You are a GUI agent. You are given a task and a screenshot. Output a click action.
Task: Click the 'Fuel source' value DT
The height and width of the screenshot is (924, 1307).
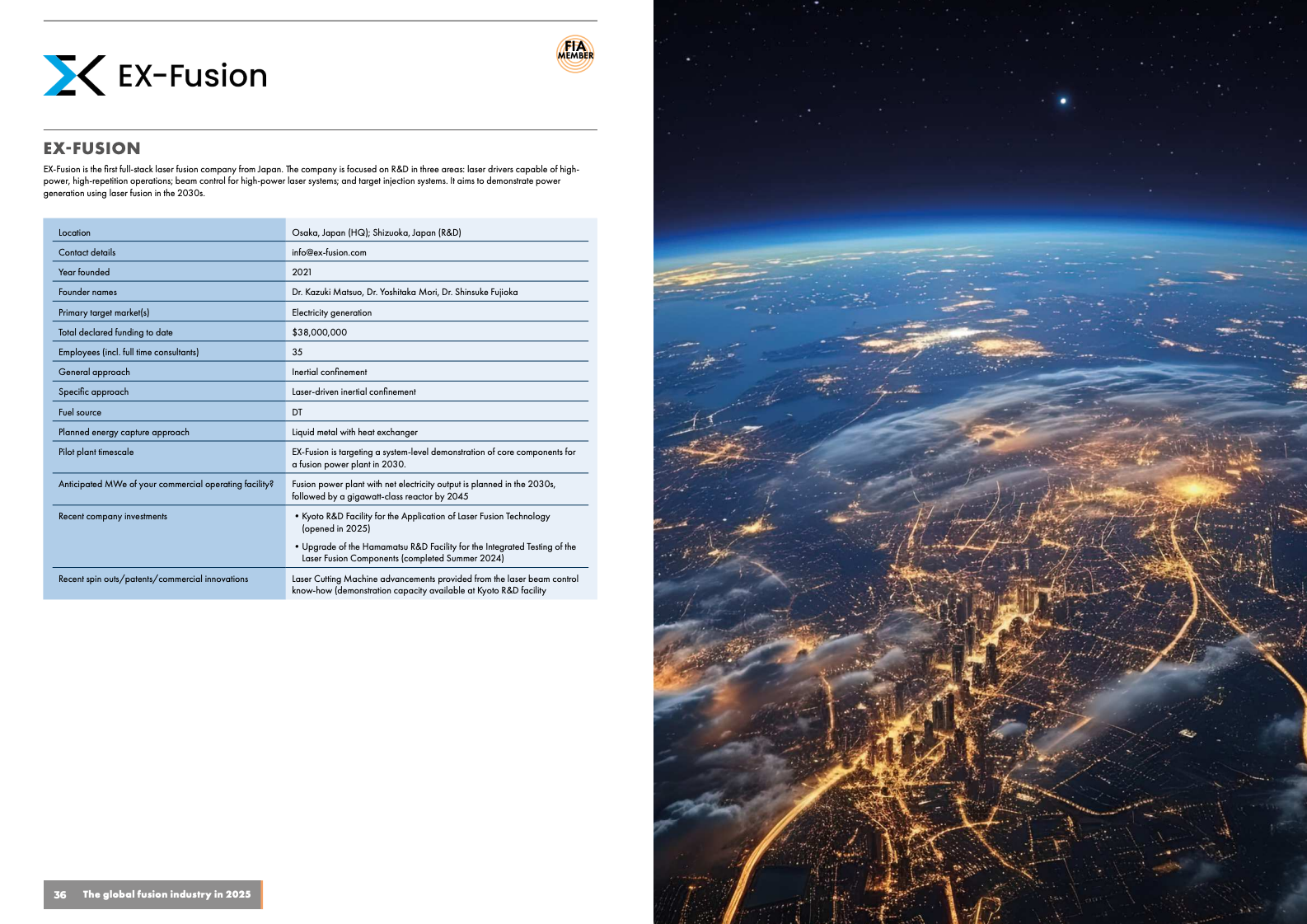coord(297,412)
